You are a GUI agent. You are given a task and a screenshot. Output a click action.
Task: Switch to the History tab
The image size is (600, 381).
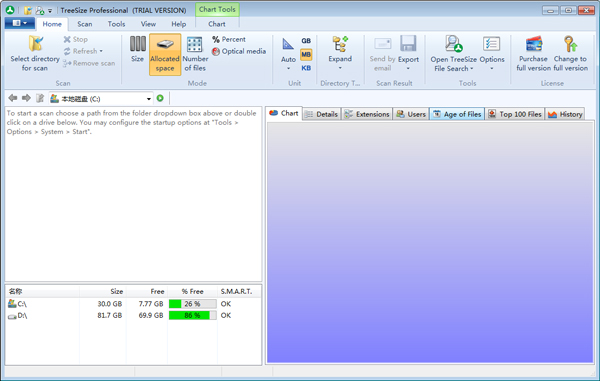click(x=565, y=114)
